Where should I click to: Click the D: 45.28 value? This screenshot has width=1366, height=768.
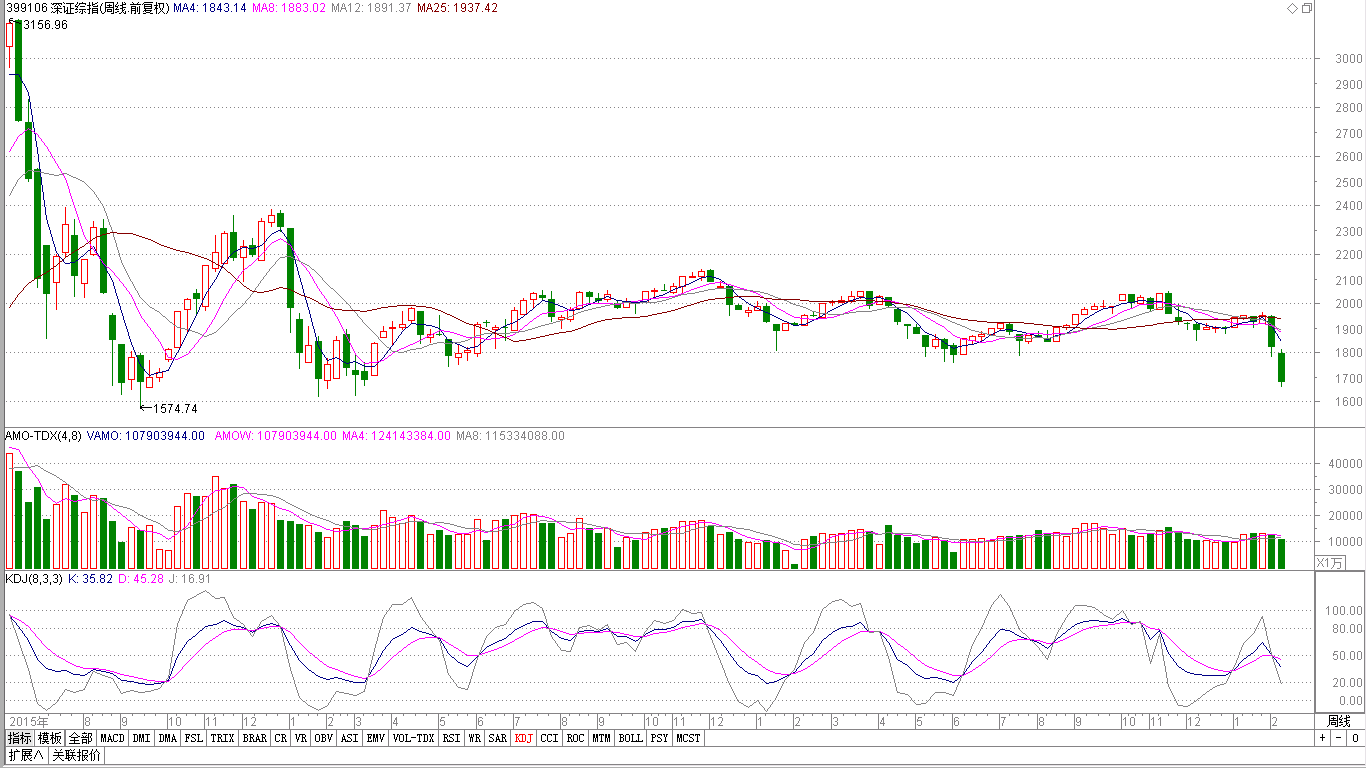click(141, 579)
